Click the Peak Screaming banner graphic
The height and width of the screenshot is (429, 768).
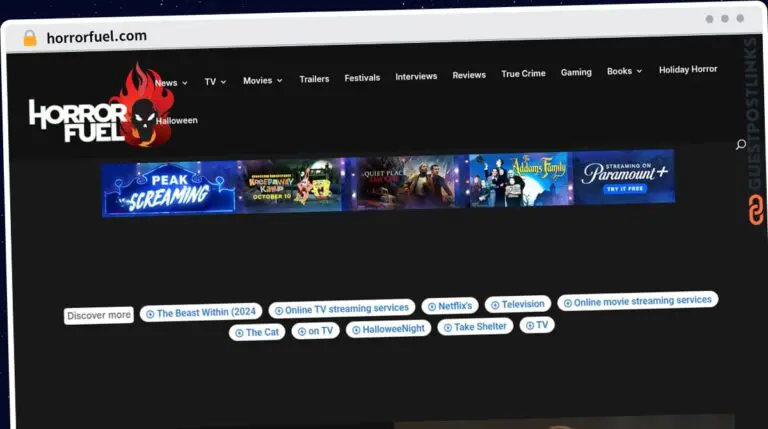pyautogui.click(x=168, y=187)
